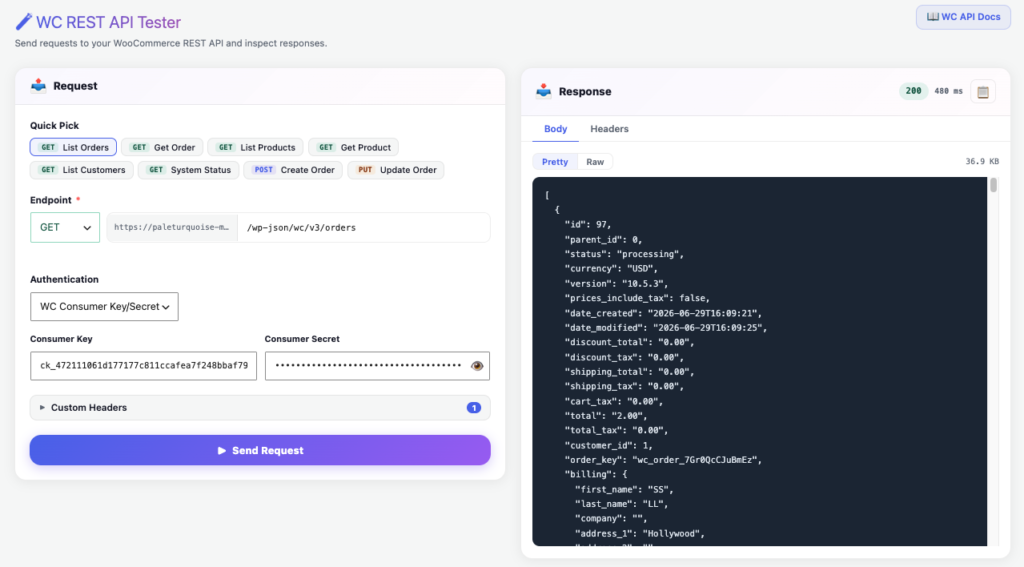Screen dimensions: 1024x567
Task: Click the base URL prefix field
Action: (172, 227)
